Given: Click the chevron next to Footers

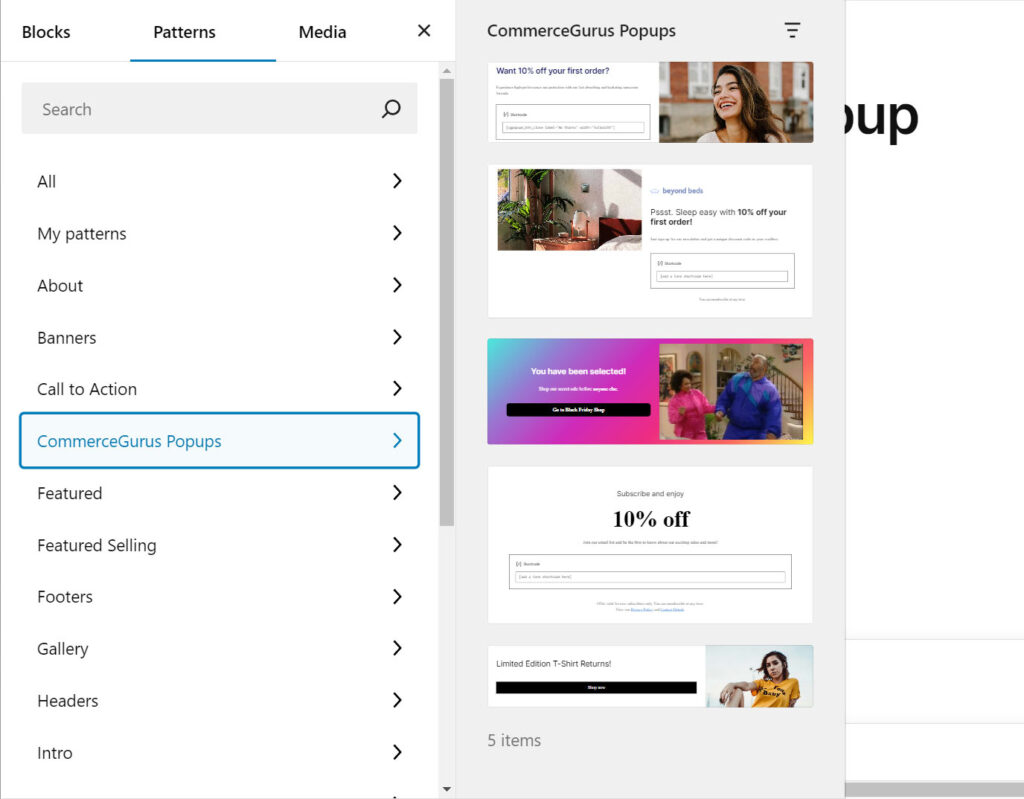Looking at the screenshot, I should point(397,597).
